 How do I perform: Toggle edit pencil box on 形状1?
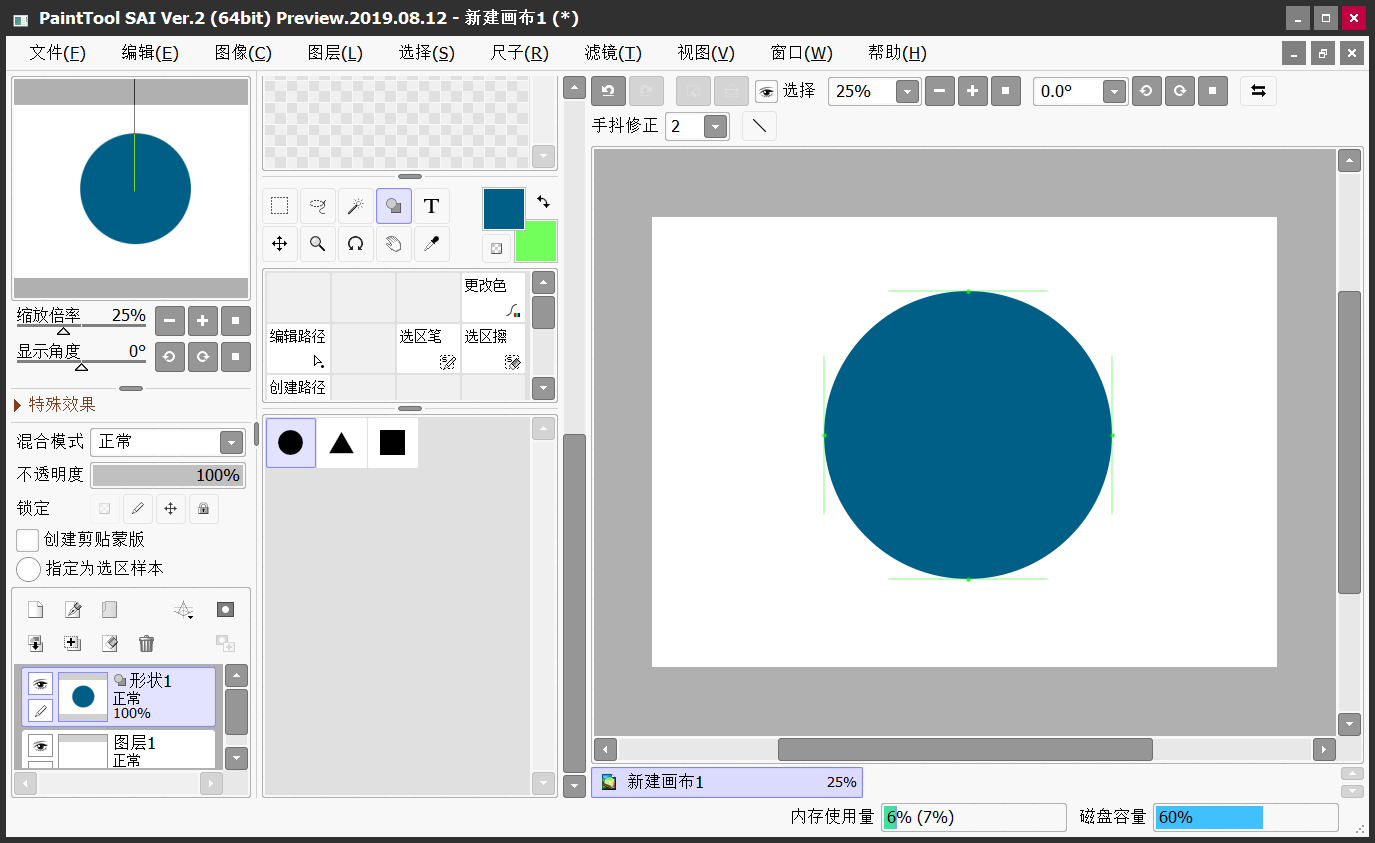click(40, 711)
